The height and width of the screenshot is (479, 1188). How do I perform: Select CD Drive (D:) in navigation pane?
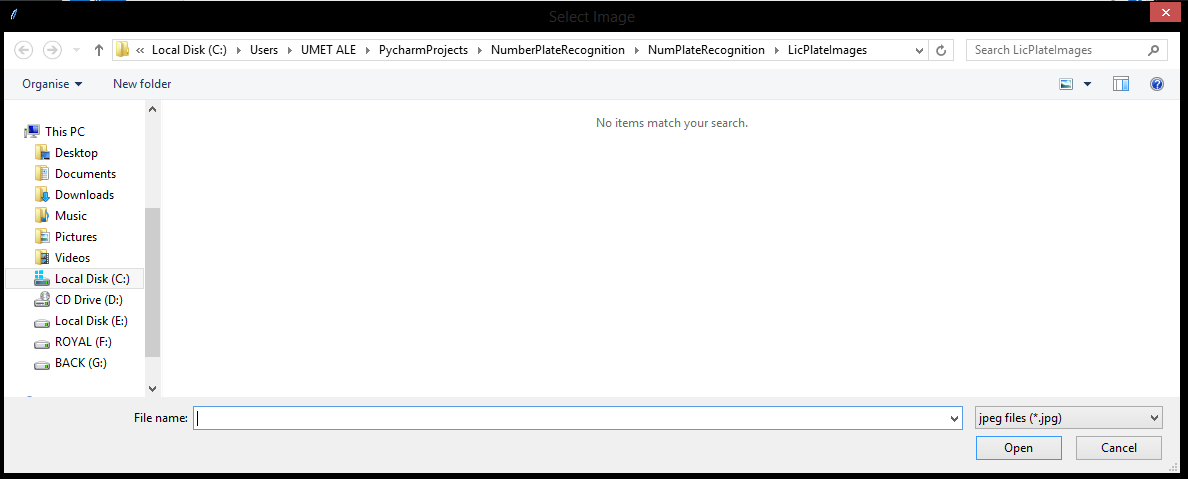pyautogui.click(x=89, y=299)
